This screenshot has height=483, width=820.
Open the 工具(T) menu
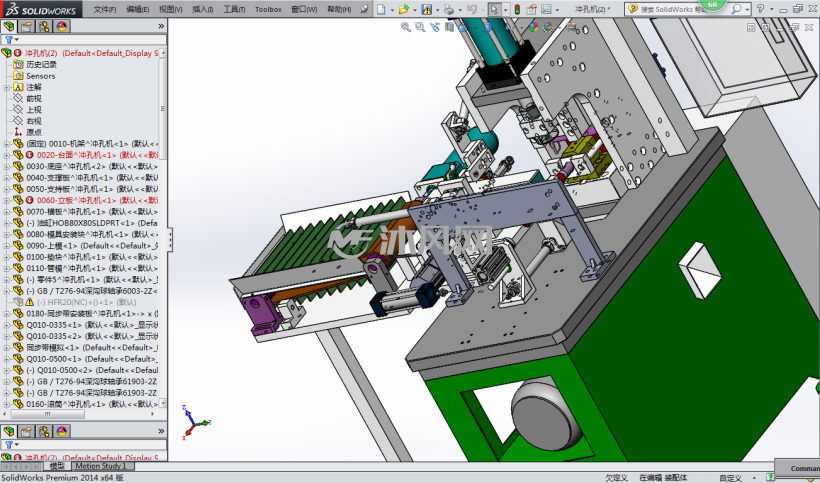234,9
